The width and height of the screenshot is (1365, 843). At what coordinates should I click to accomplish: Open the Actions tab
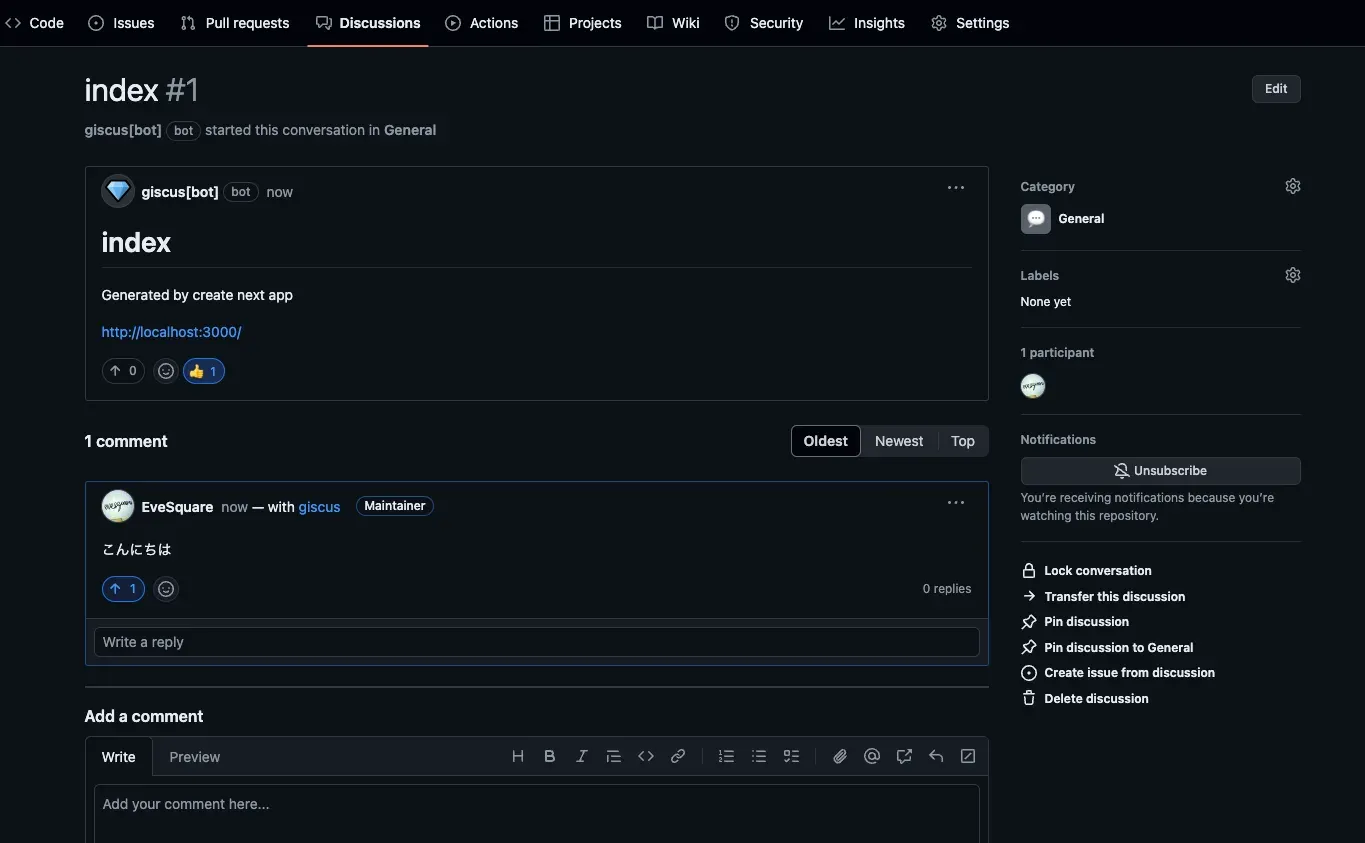pos(482,23)
